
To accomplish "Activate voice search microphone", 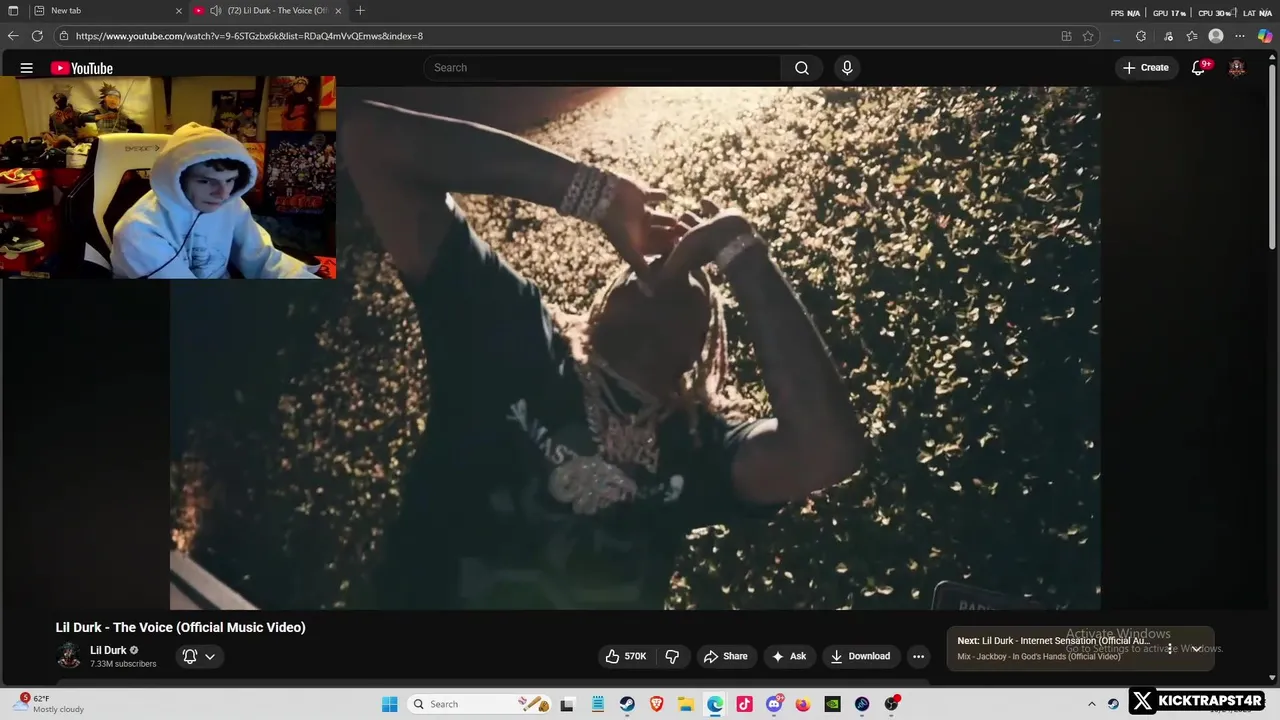I will (x=847, y=68).
